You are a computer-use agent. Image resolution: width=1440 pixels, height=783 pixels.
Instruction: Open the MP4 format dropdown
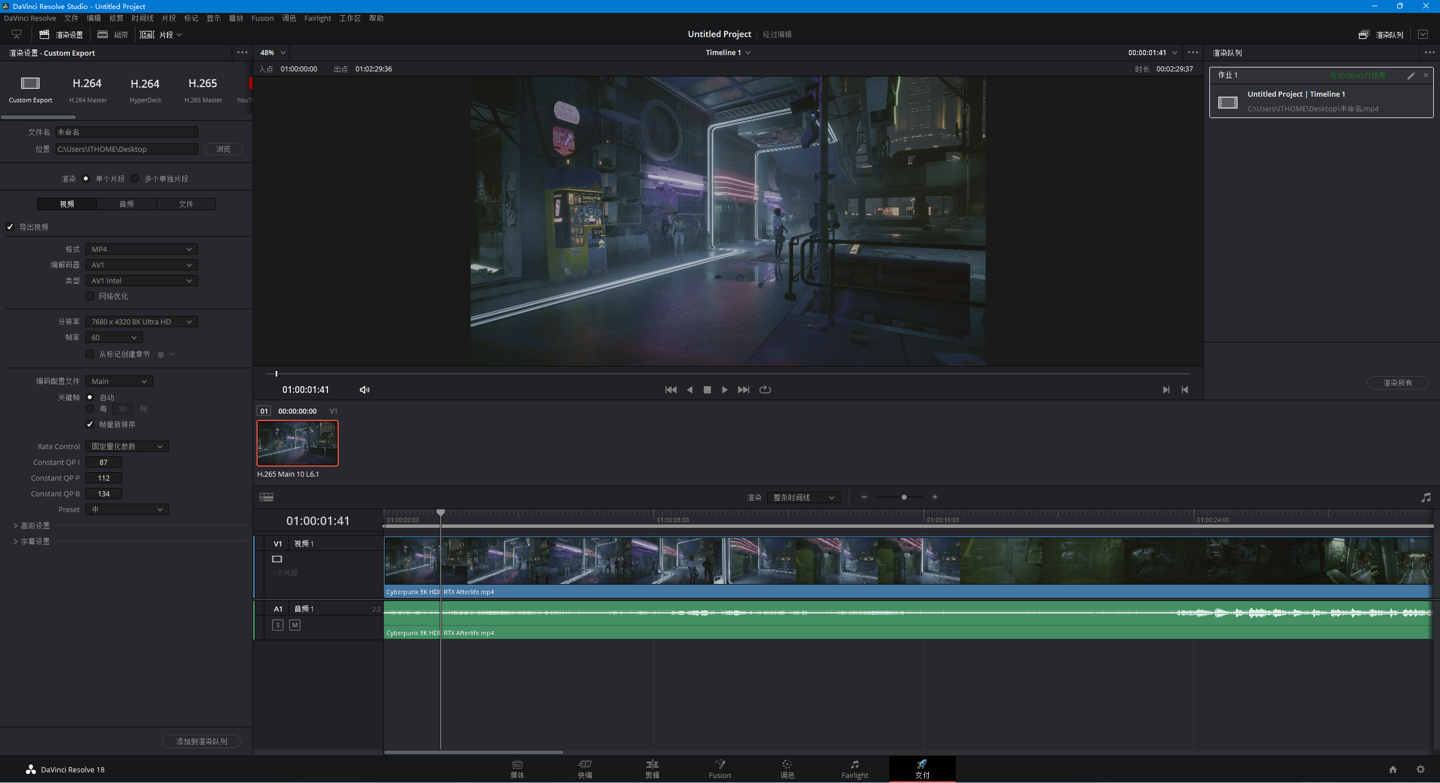click(140, 249)
